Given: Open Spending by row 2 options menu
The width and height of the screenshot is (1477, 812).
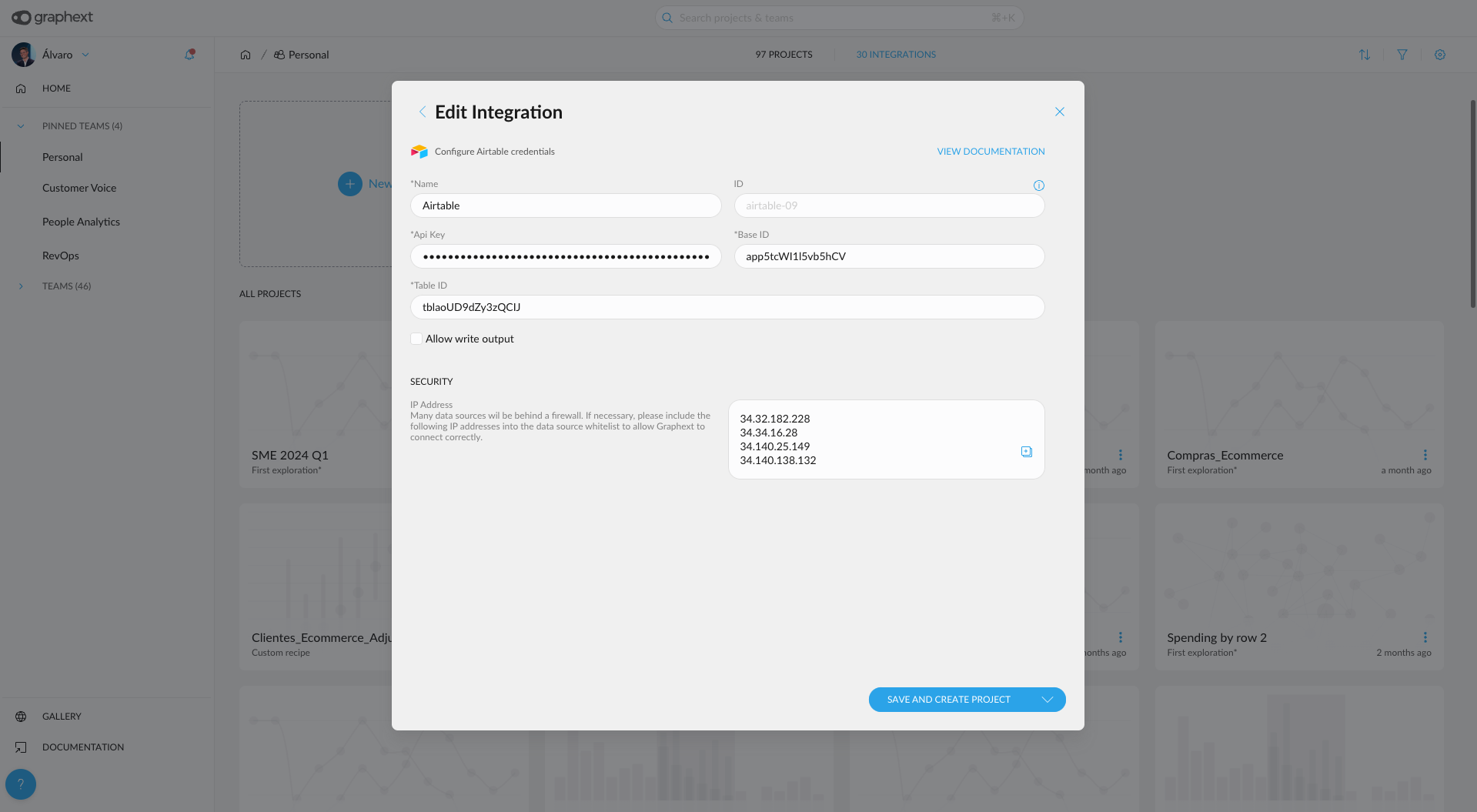Looking at the screenshot, I should (x=1425, y=637).
